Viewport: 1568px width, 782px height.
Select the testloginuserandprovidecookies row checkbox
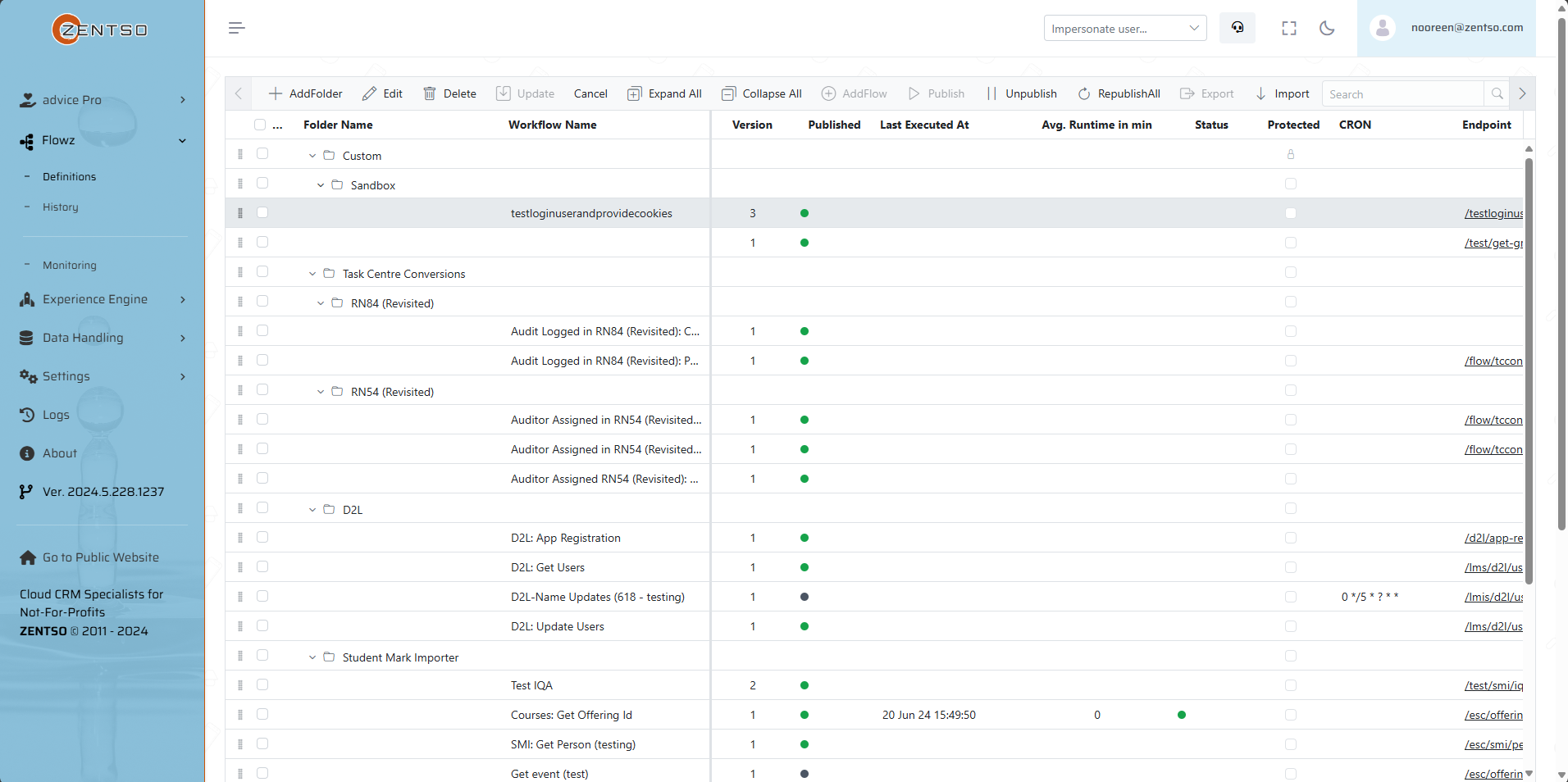[262, 212]
